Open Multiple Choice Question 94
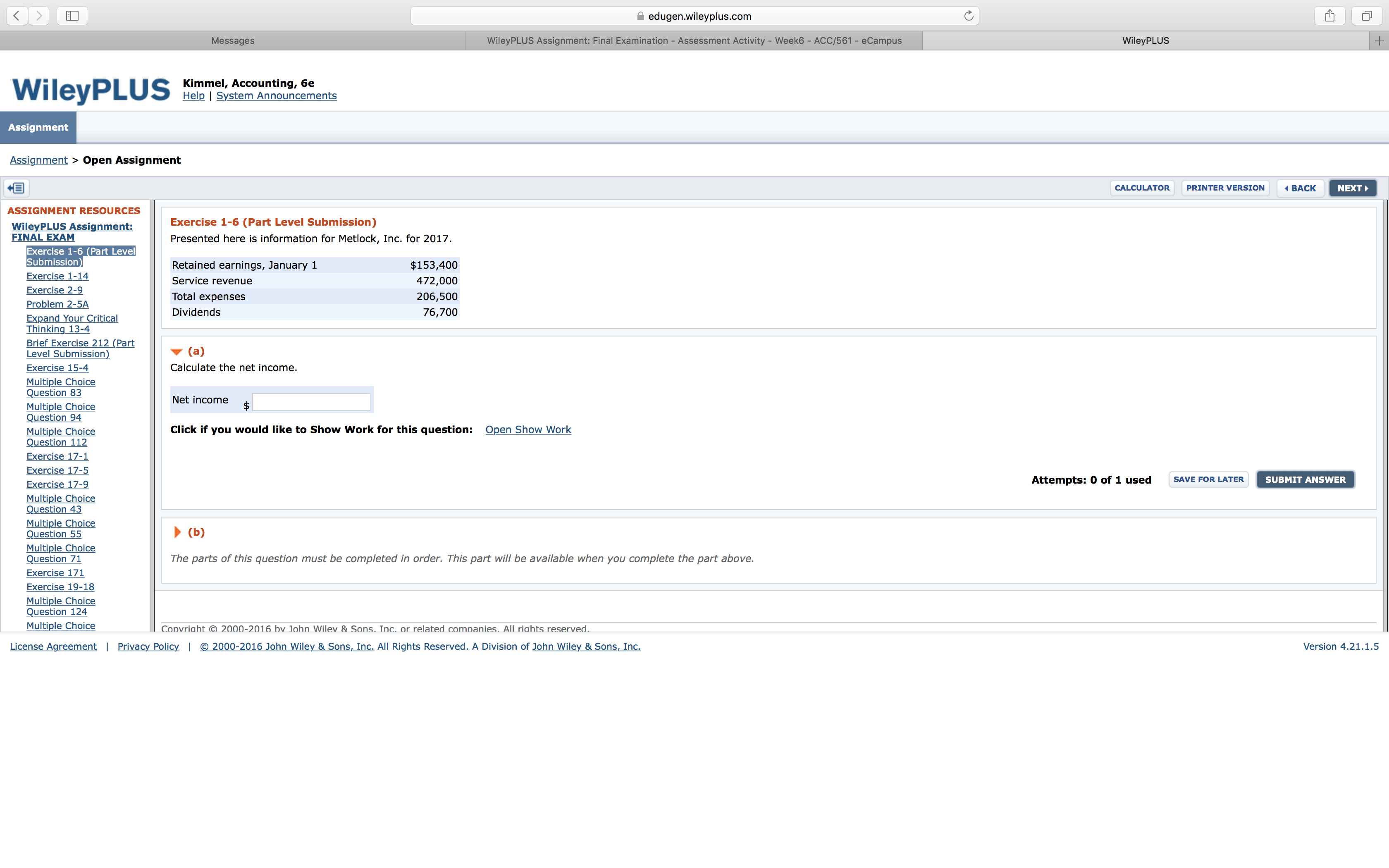1389x868 pixels. [x=61, y=412]
